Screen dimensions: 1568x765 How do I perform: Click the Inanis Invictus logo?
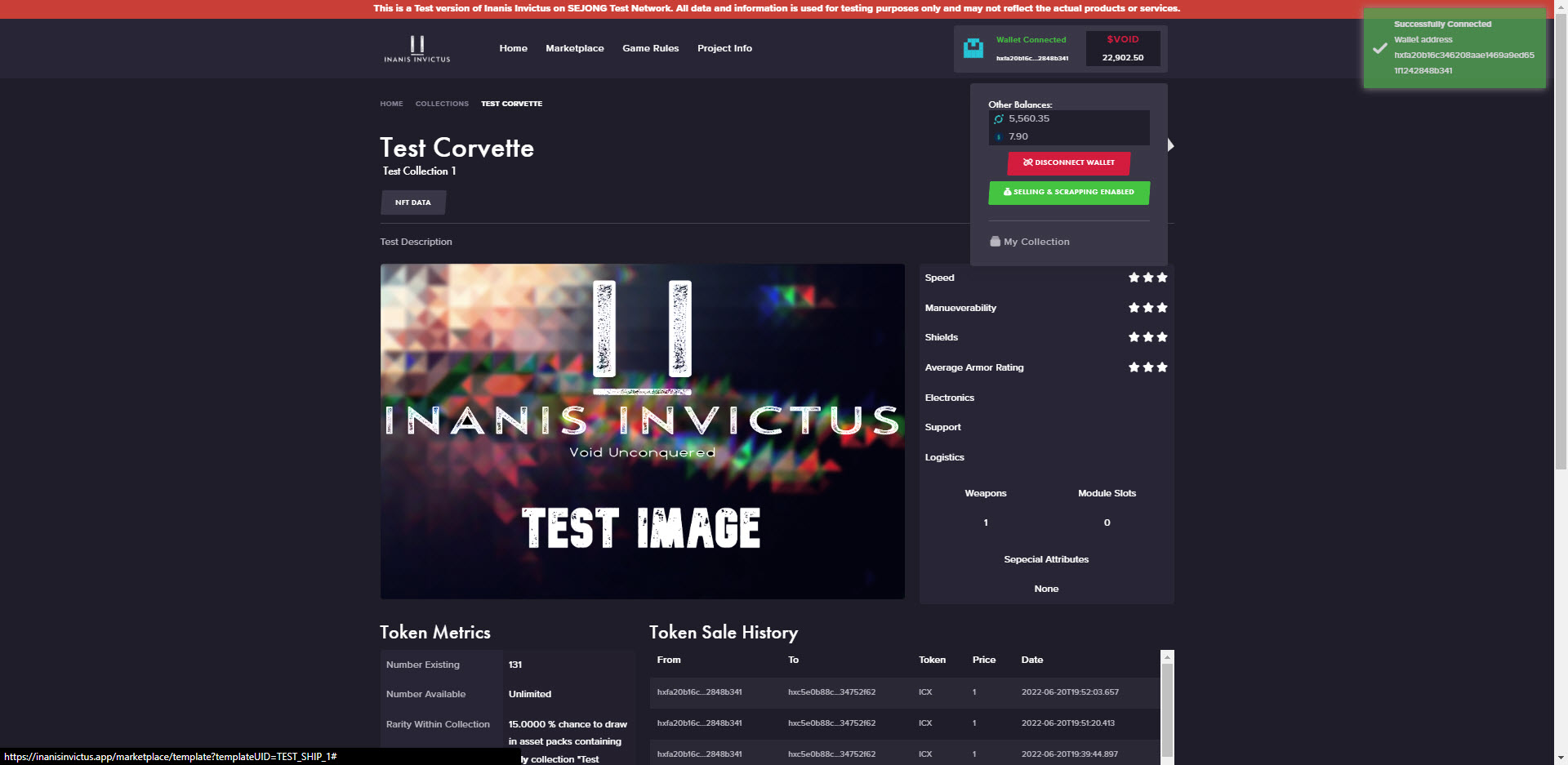point(416,49)
